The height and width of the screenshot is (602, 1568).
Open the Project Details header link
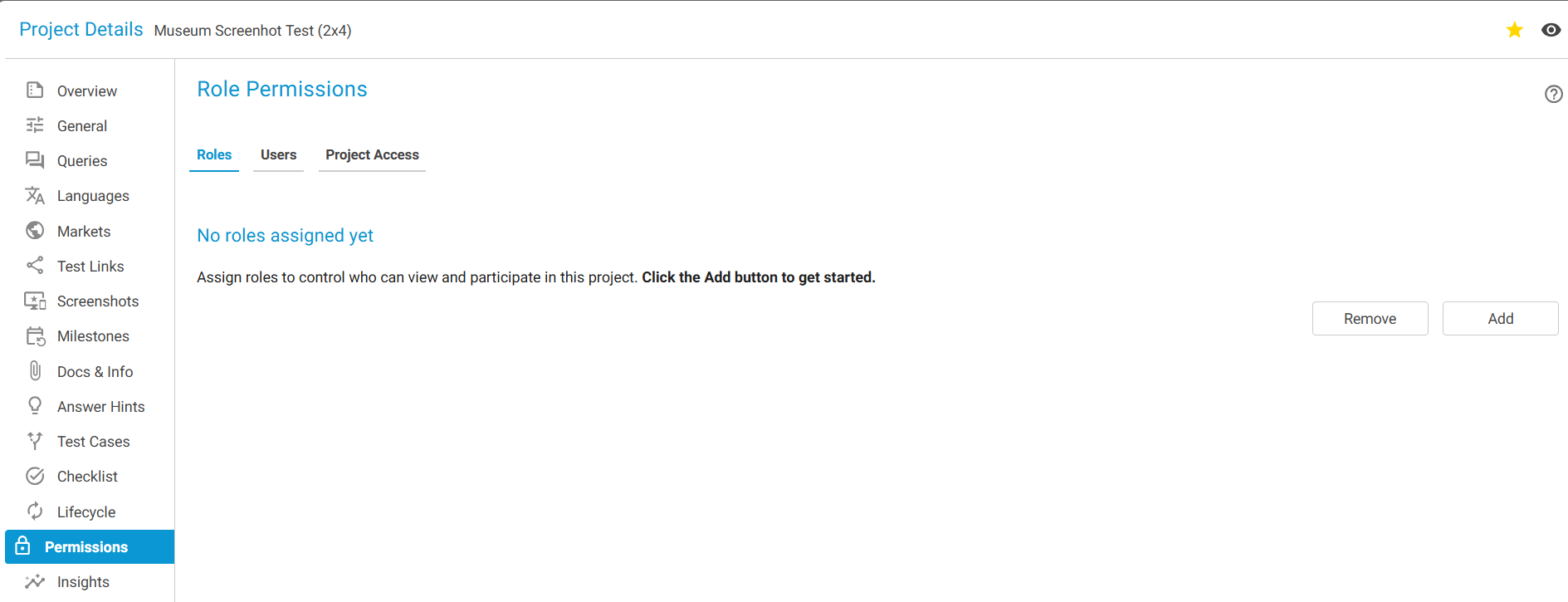point(81,30)
